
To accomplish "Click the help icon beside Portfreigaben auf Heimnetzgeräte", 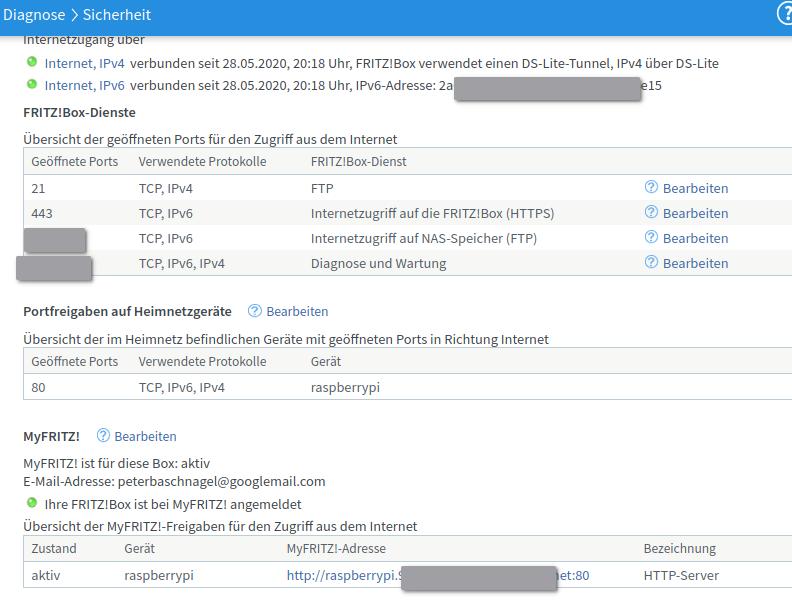I will pos(255,311).
